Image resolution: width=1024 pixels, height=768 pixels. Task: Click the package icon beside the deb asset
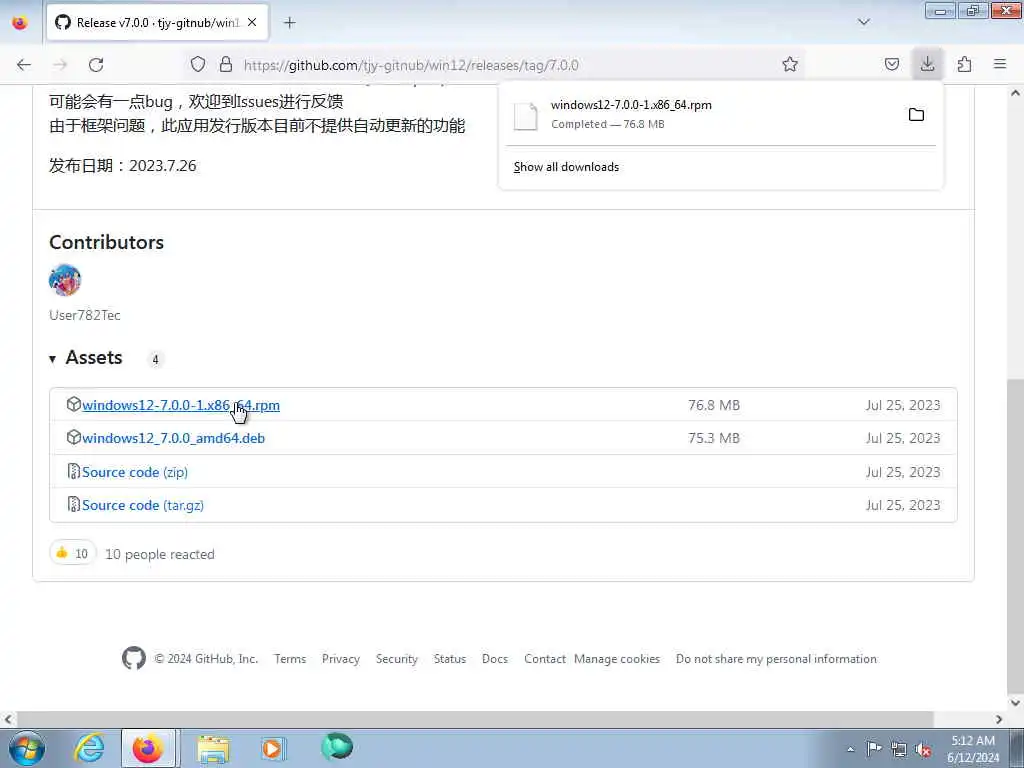(x=74, y=438)
